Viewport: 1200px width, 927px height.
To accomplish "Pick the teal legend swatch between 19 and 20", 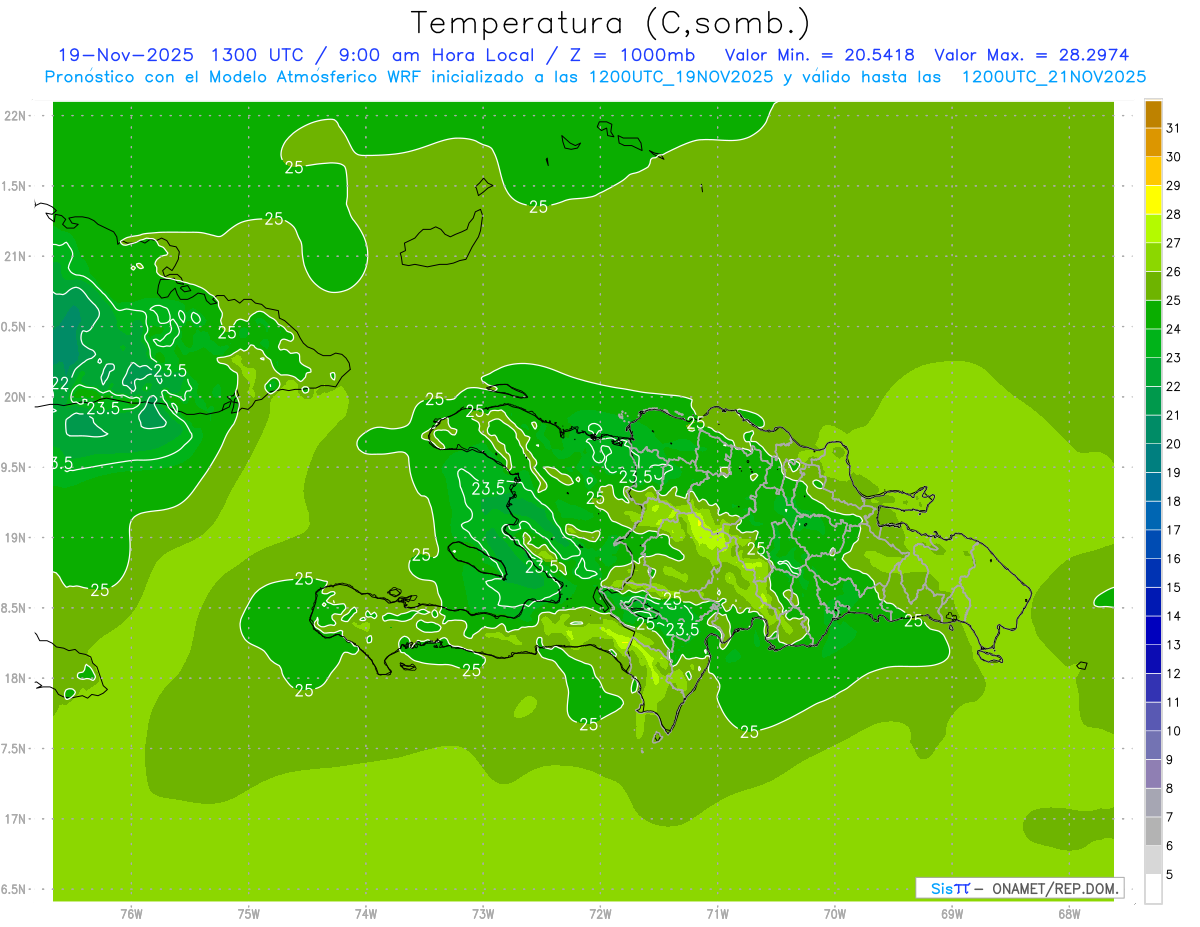I will (1153, 459).
